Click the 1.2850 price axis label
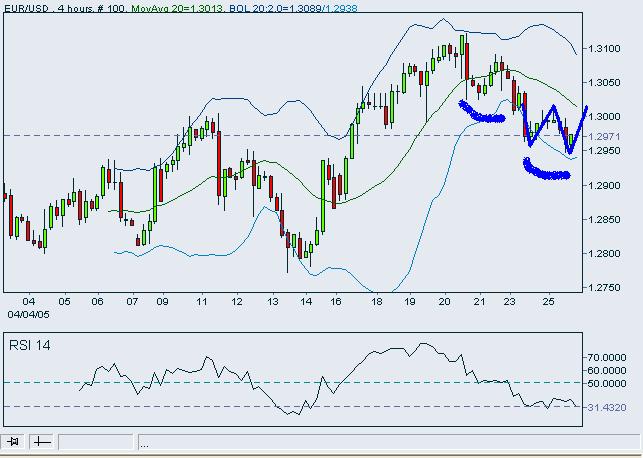The image size is (643, 458). [x=604, y=219]
